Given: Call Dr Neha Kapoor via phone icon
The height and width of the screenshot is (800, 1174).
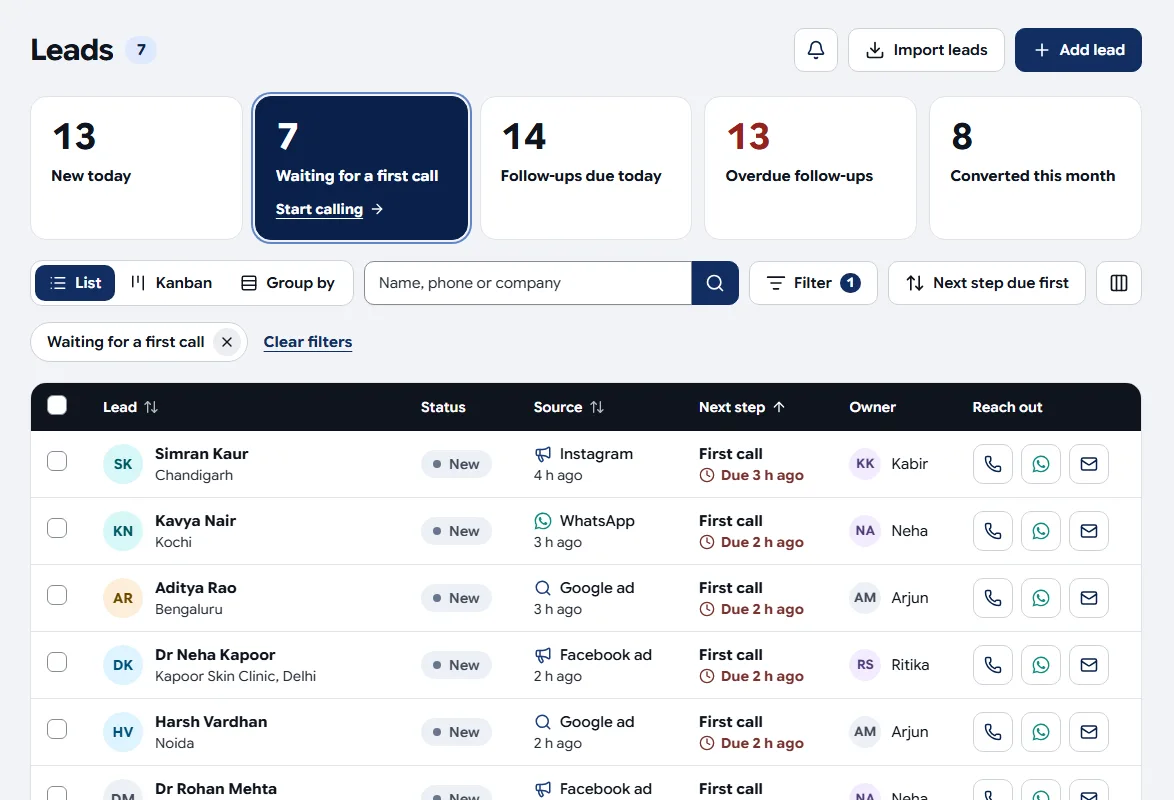Looking at the screenshot, I should click(x=993, y=665).
